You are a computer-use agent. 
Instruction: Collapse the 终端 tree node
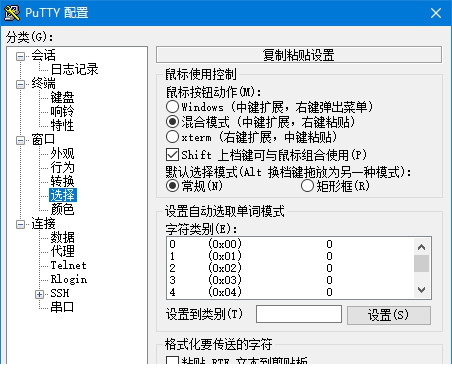[x=20, y=84]
